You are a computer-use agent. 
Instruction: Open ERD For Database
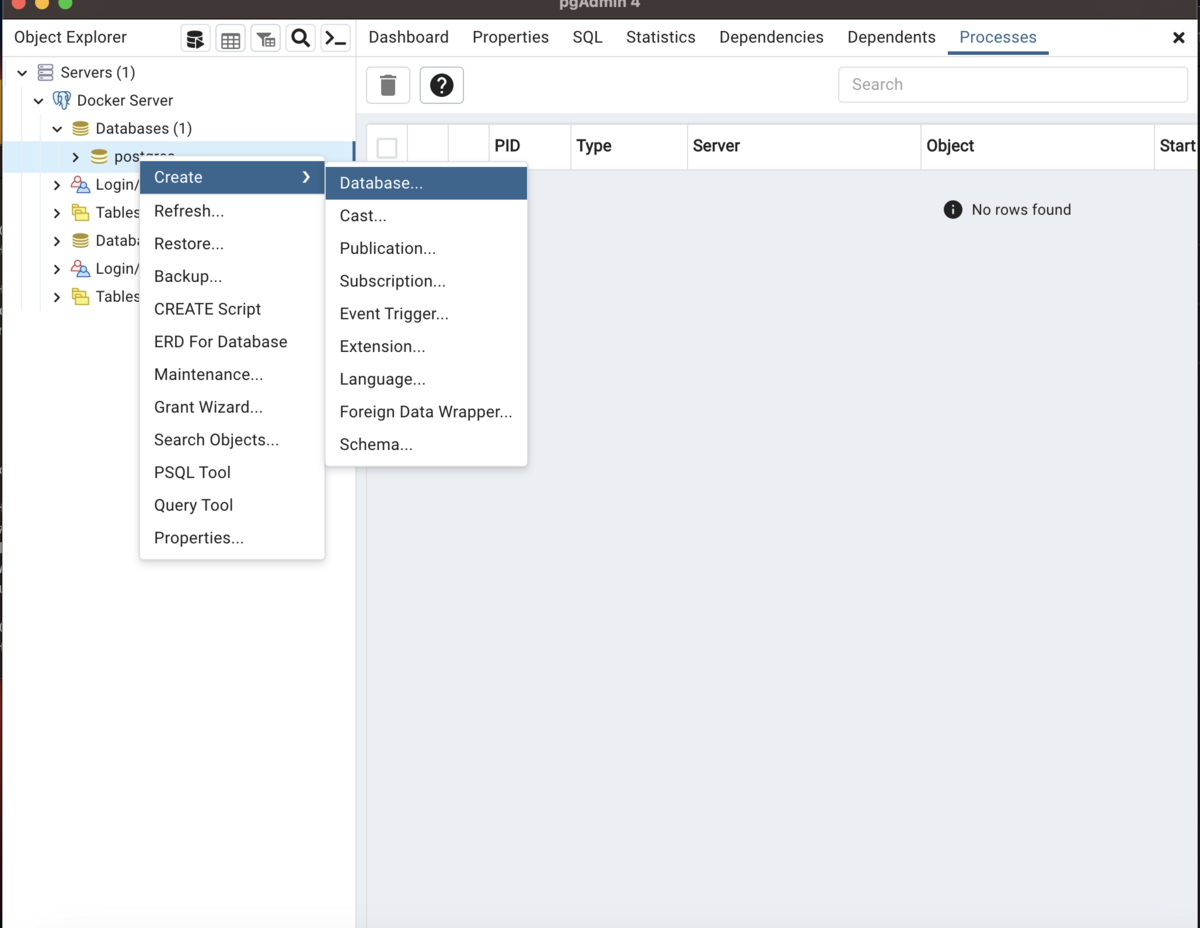(x=232, y=341)
